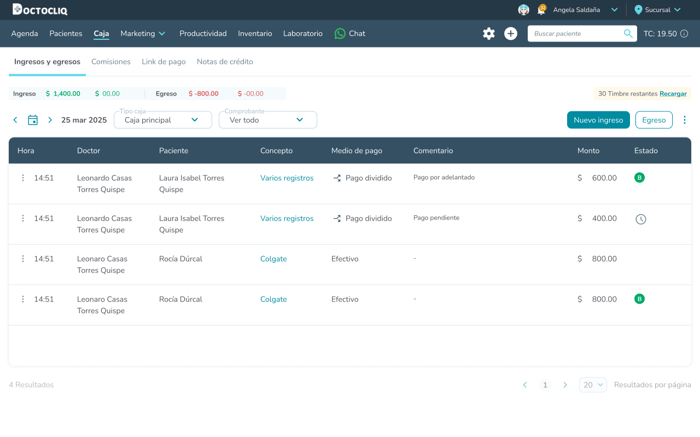
Task: Open the calendar date picker icon
Action: [x=32, y=120]
